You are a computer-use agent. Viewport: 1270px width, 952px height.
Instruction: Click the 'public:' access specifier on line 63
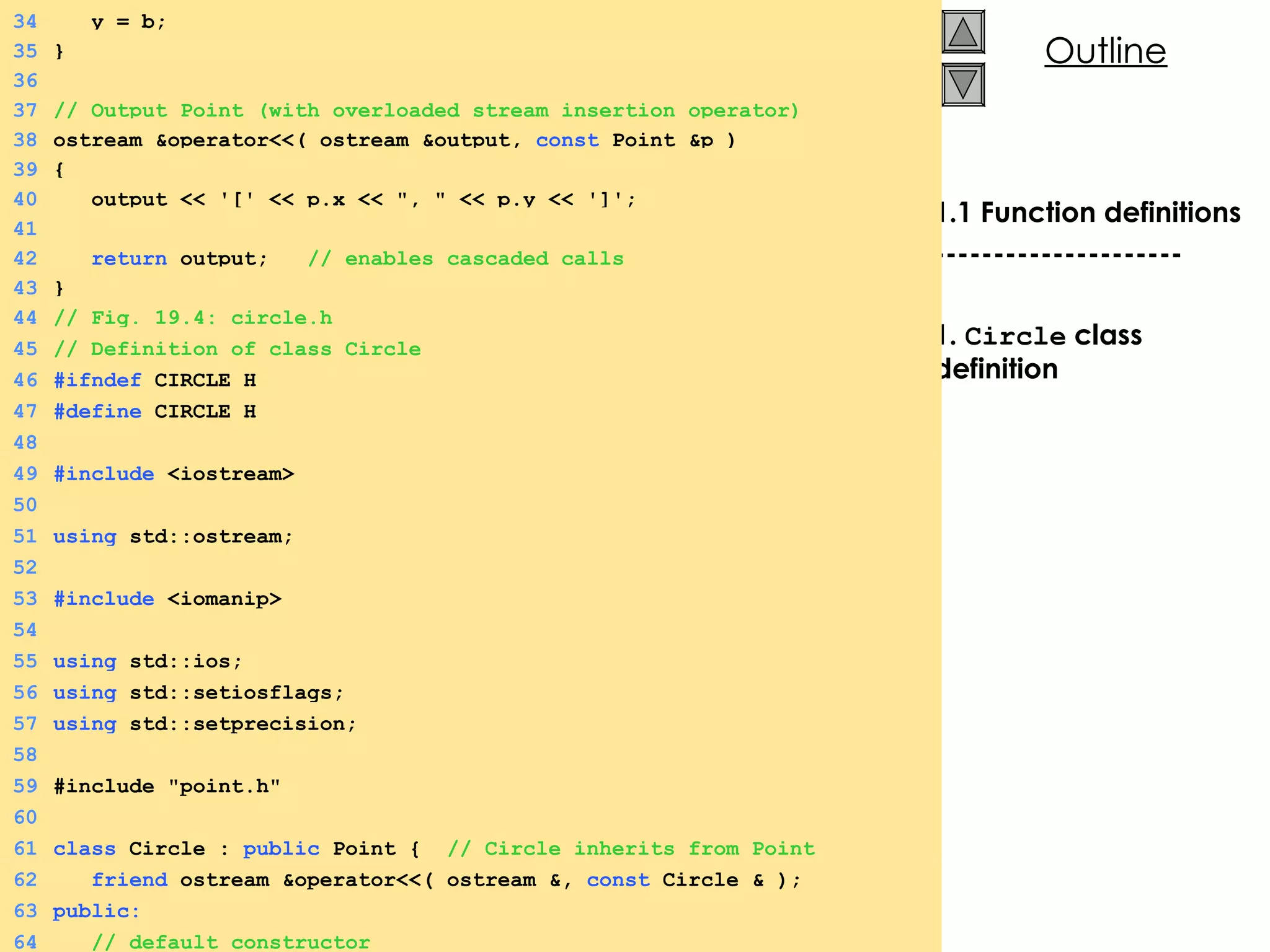point(97,911)
